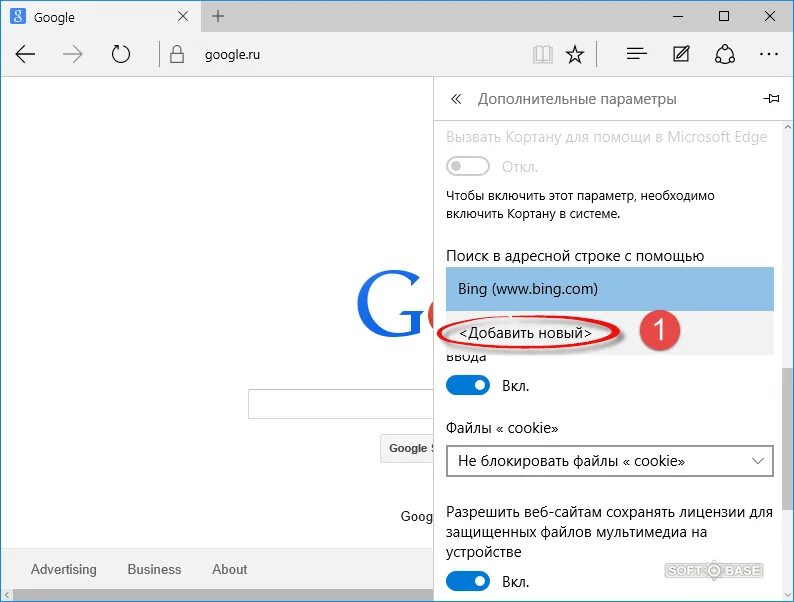794x602 pixels.
Task: Click the settings pane vertical scrollbar thumb
Action: pyautogui.click(x=787, y=439)
